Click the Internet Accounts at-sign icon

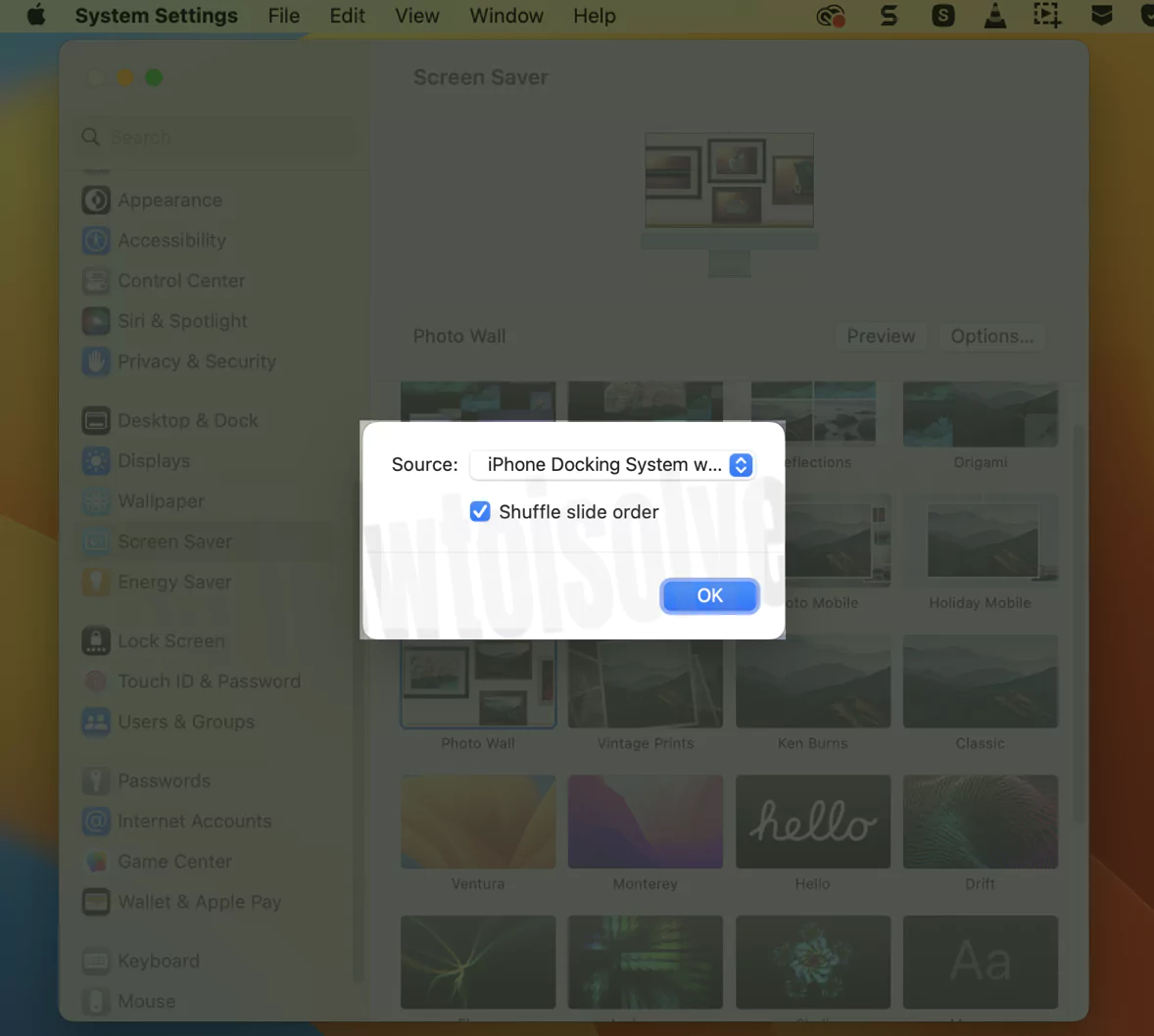click(x=96, y=822)
